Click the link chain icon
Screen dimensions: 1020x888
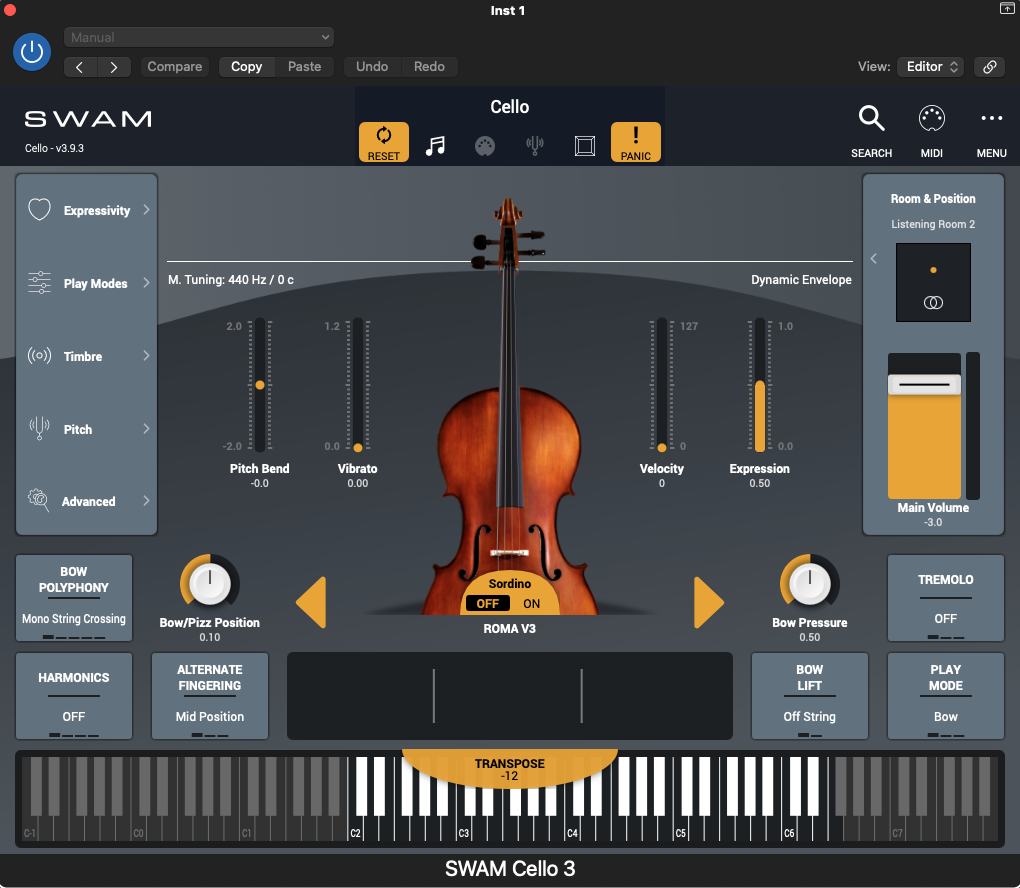(x=989, y=67)
